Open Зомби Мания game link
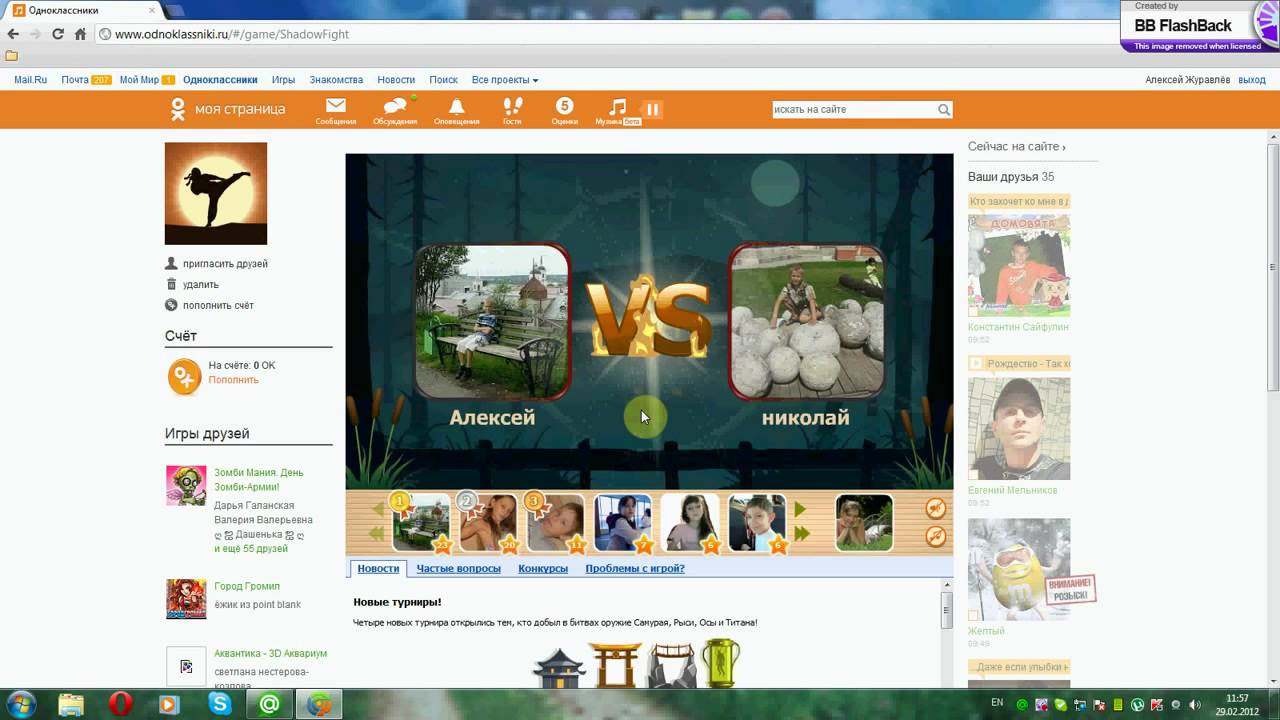Viewport: 1280px width, 720px height. [259, 479]
